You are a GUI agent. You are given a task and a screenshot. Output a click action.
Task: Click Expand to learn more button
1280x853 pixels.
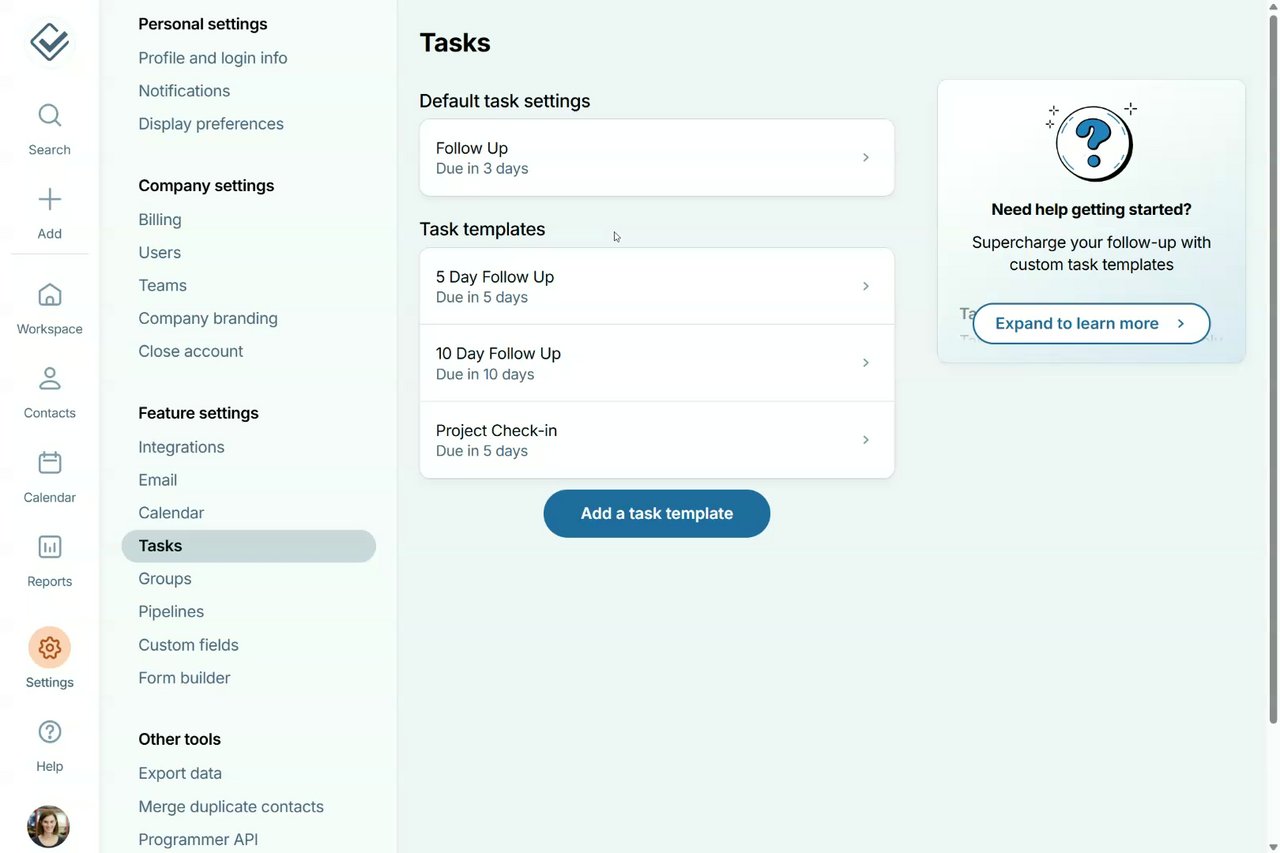tap(1090, 324)
